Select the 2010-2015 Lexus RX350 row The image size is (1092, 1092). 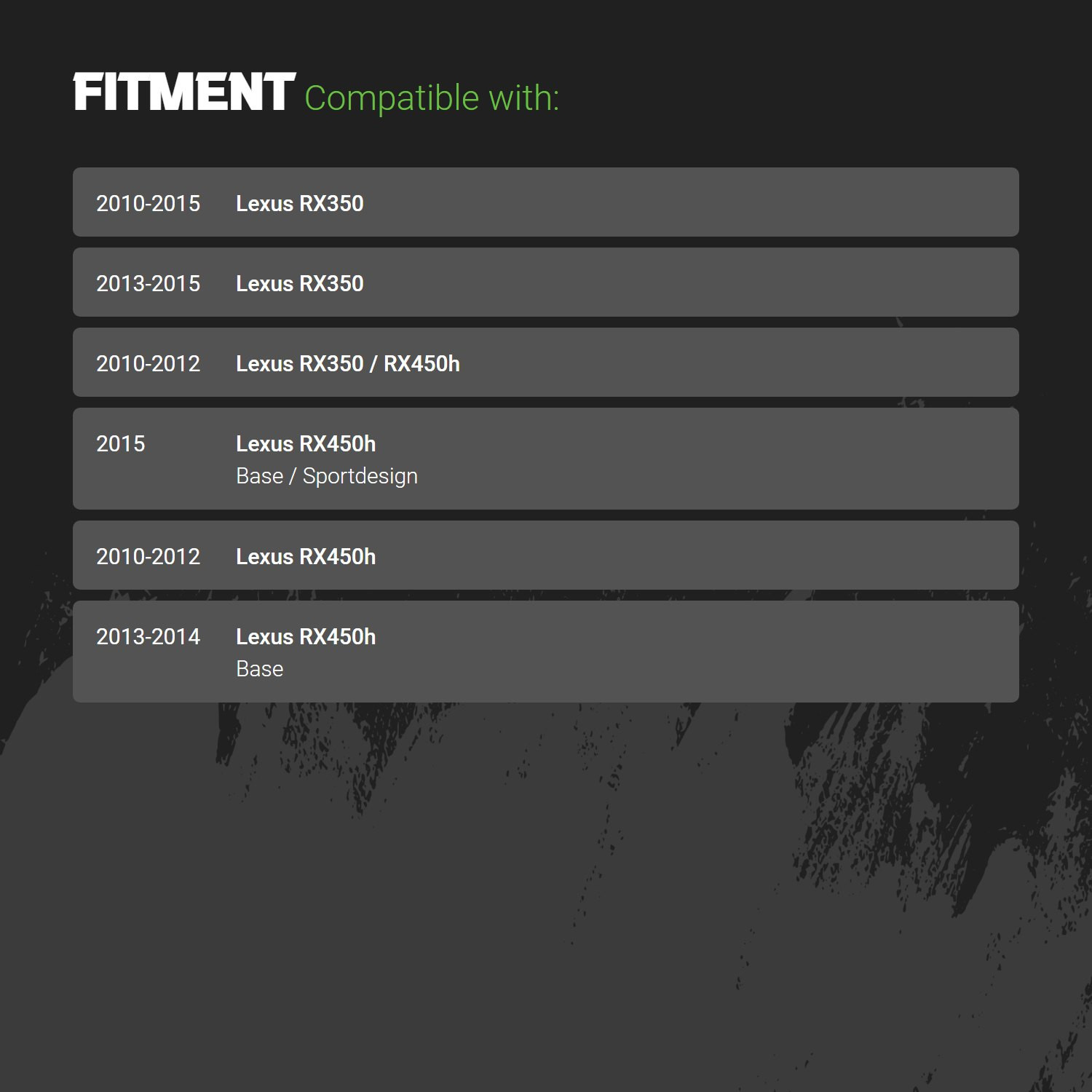546,202
